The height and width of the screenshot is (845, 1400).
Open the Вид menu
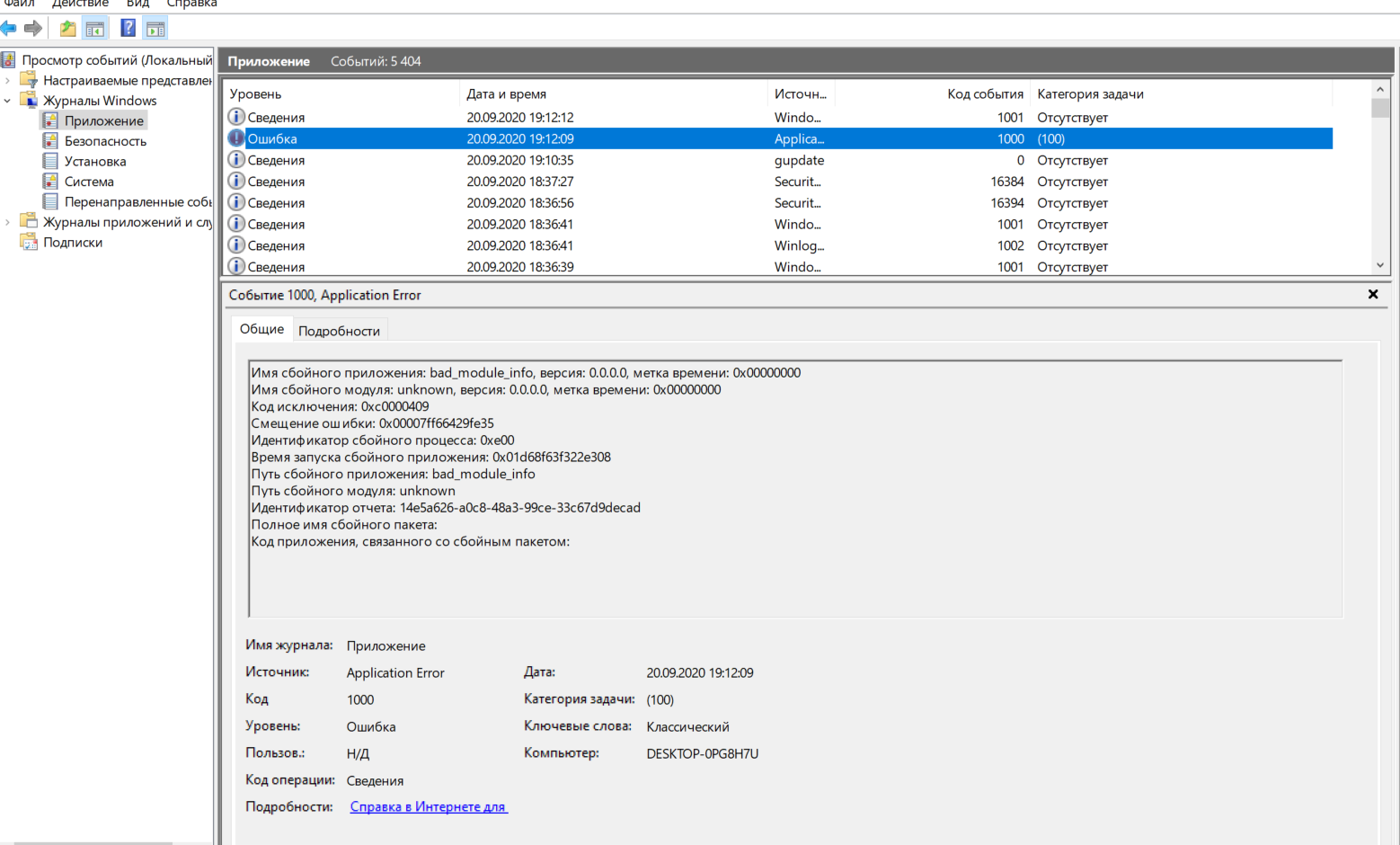137,4
